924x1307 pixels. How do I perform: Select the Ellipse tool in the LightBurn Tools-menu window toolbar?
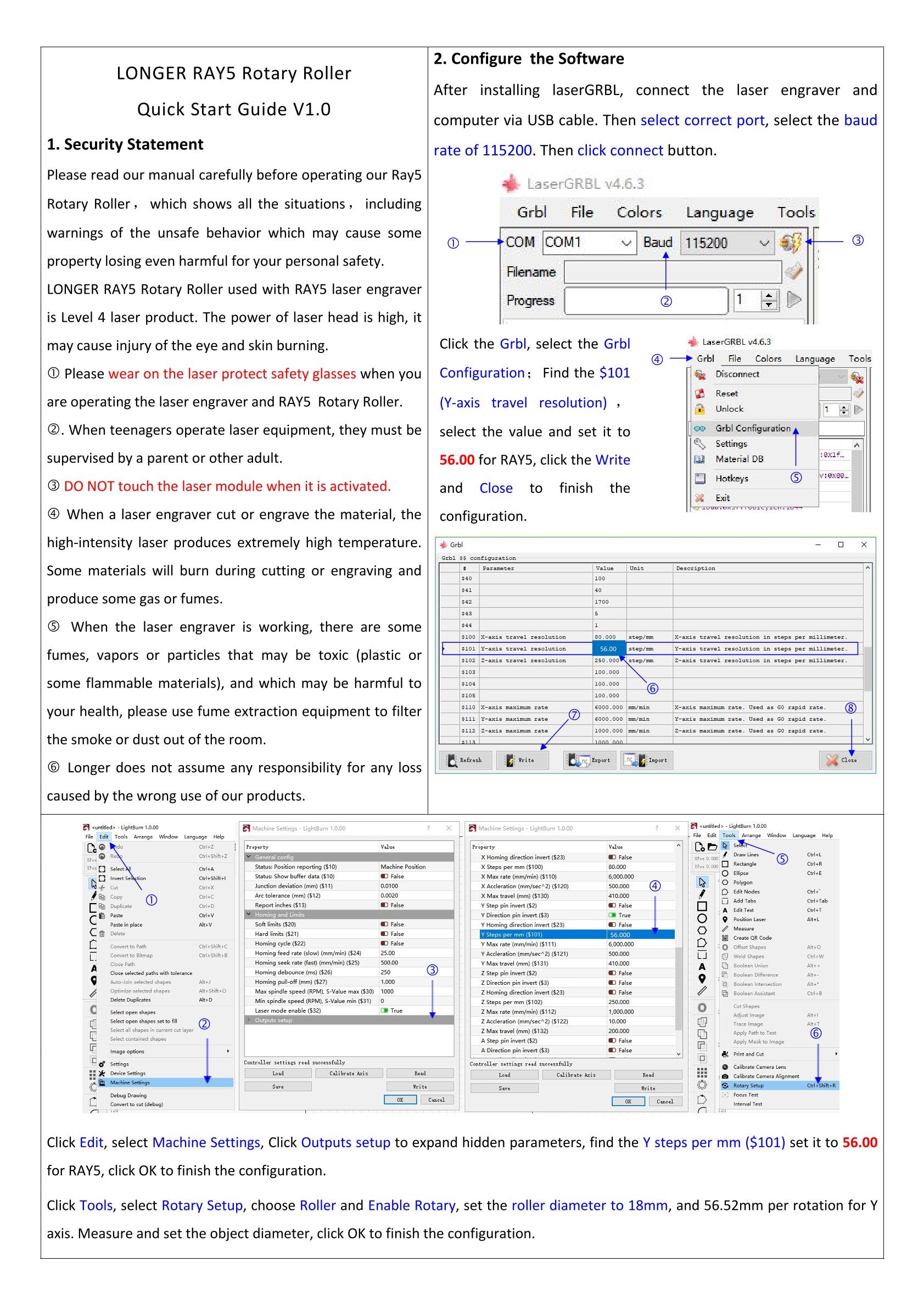pos(702,918)
